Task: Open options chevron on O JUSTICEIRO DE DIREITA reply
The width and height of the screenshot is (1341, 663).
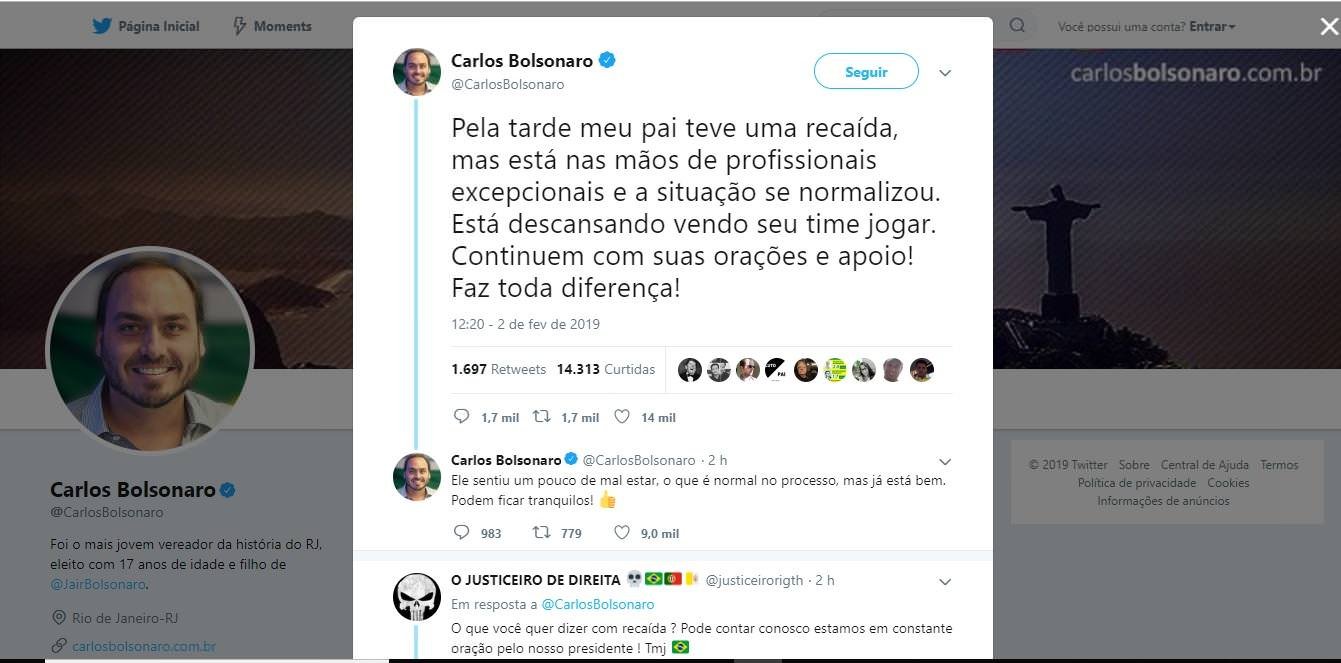Action: pos(945,582)
